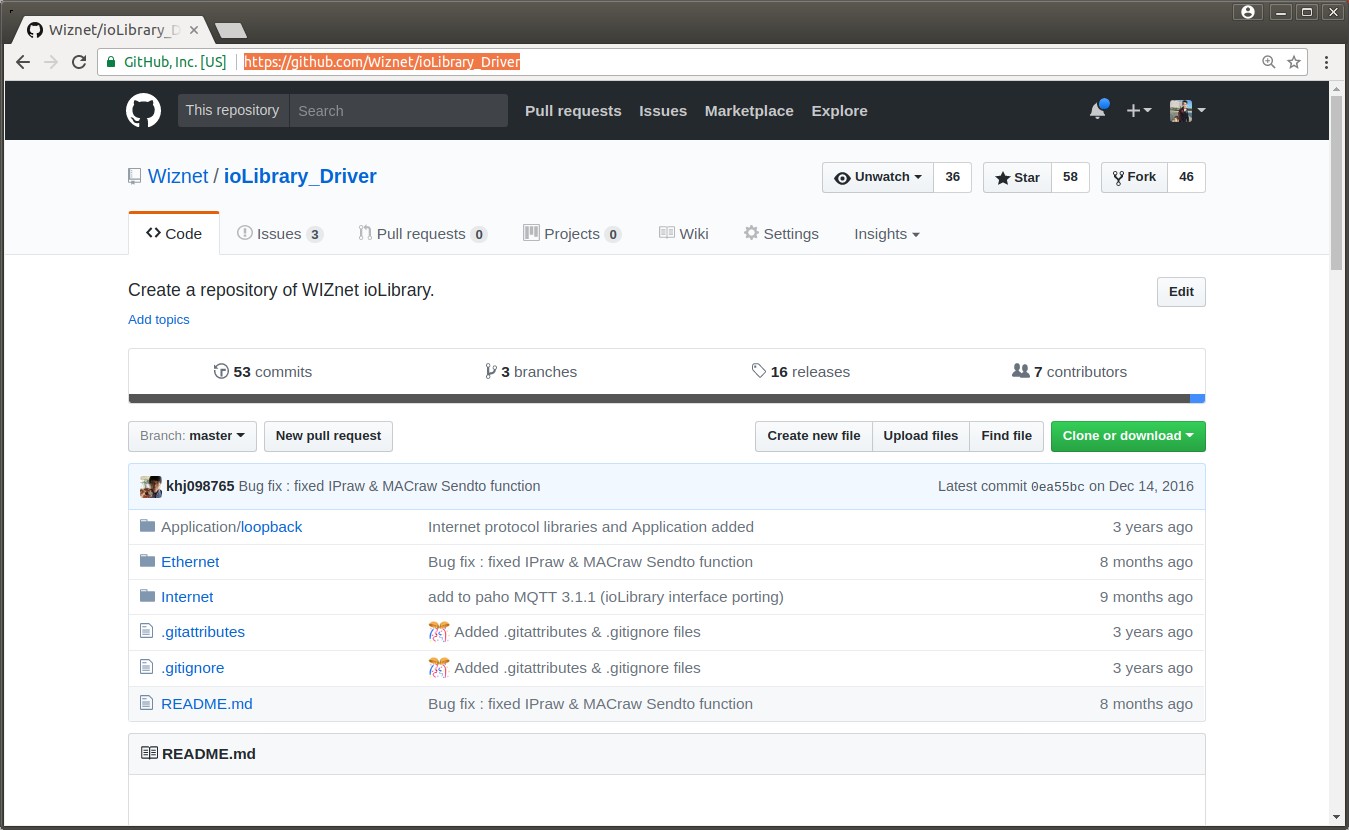View 3 branches
The width and height of the screenshot is (1349, 830).
point(531,372)
